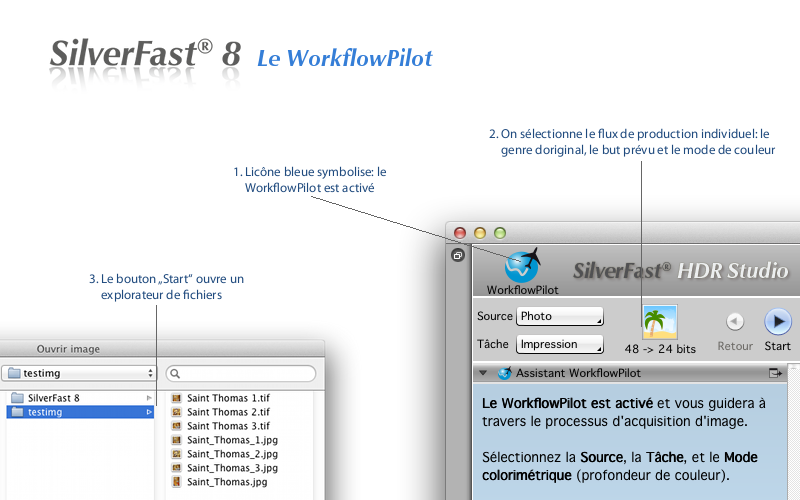Viewport: 800px width, 500px height.
Task: Click the search field in Ouvrir image
Action: (x=241, y=373)
